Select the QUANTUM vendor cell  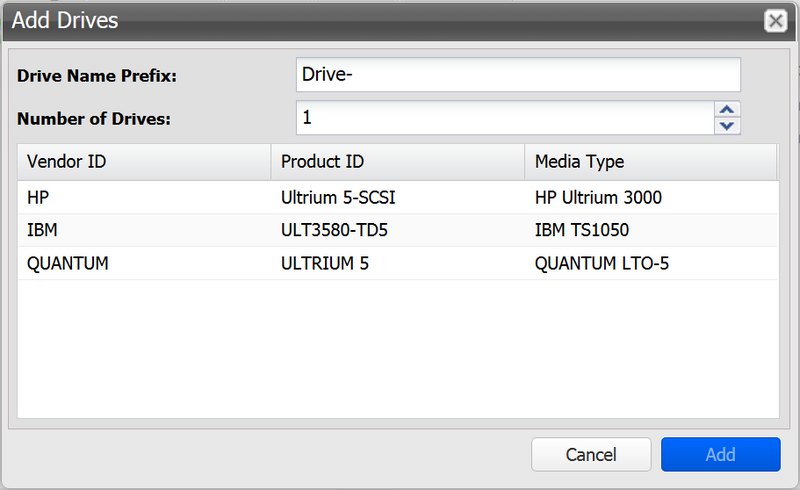[68, 263]
